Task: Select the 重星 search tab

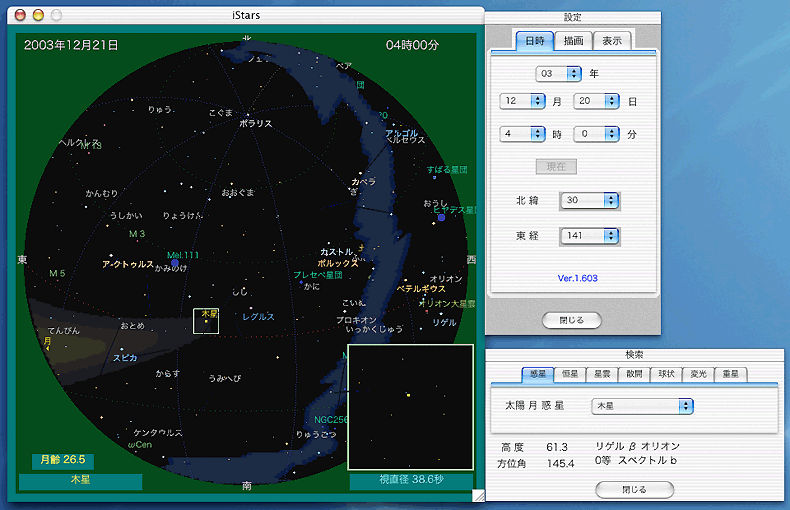Action: (731, 374)
